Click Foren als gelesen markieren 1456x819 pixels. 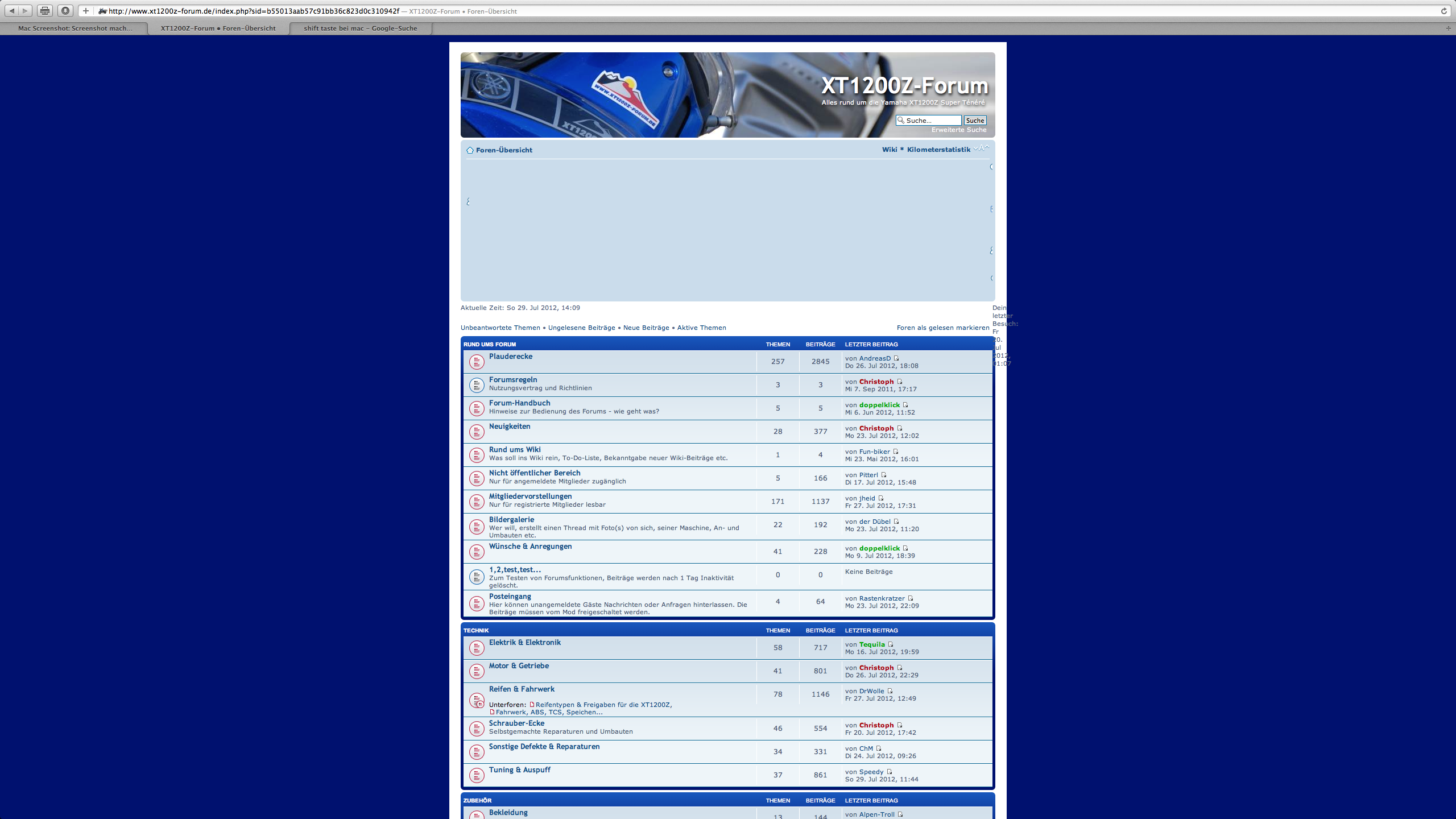tap(942, 328)
